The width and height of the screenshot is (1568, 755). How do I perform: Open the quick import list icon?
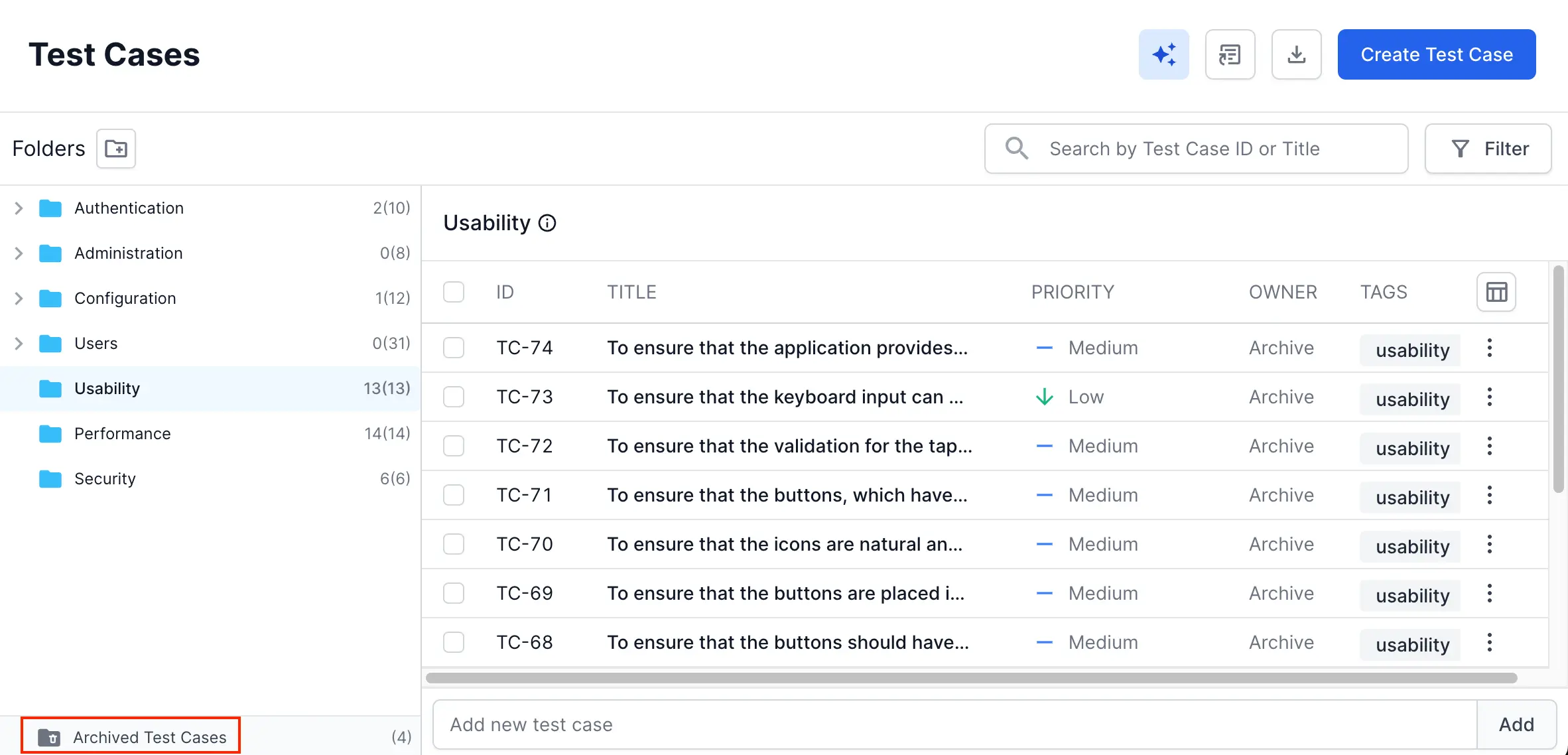[1230, 54]
